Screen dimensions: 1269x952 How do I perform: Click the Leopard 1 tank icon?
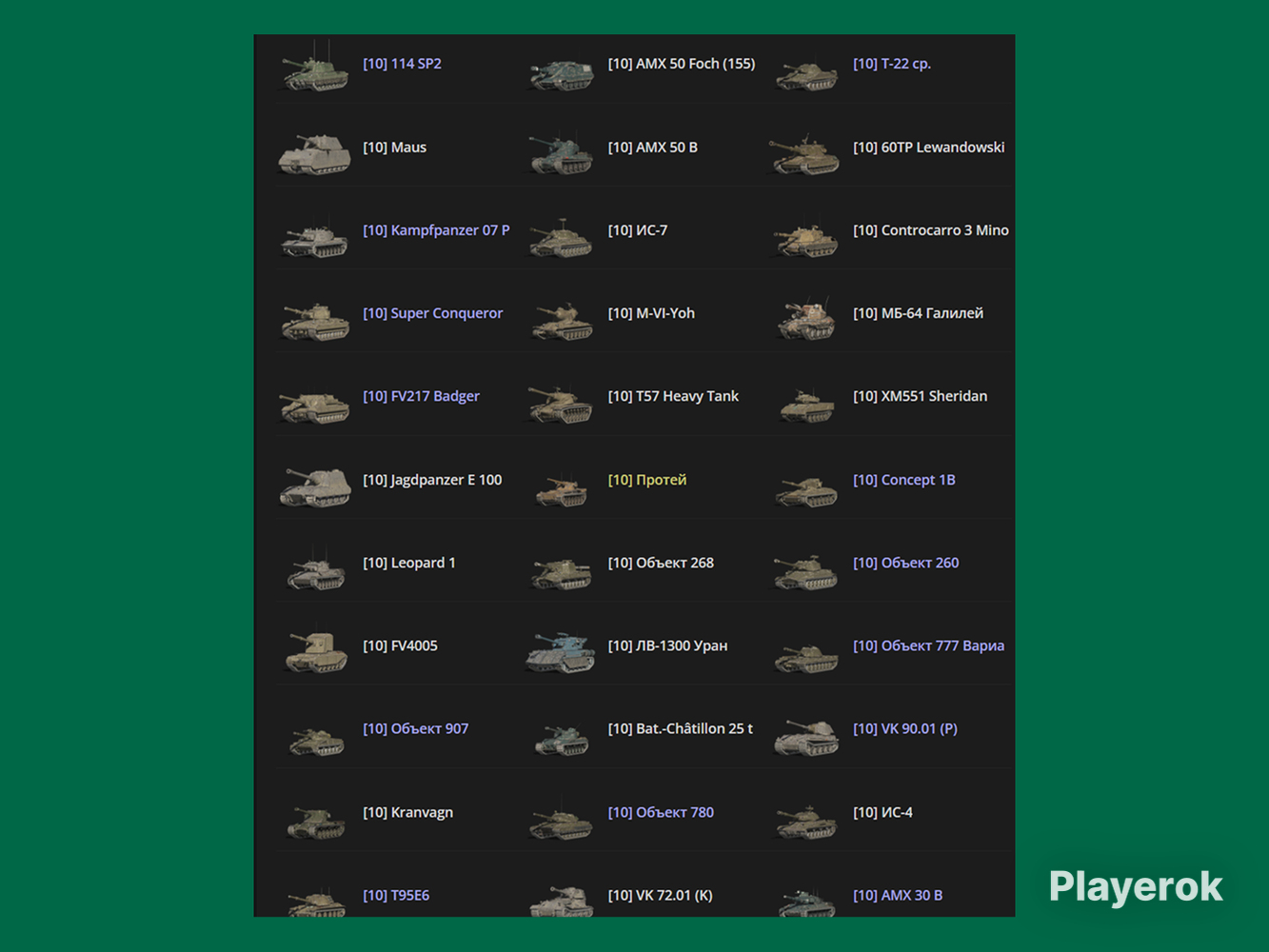tap(315, 569)
